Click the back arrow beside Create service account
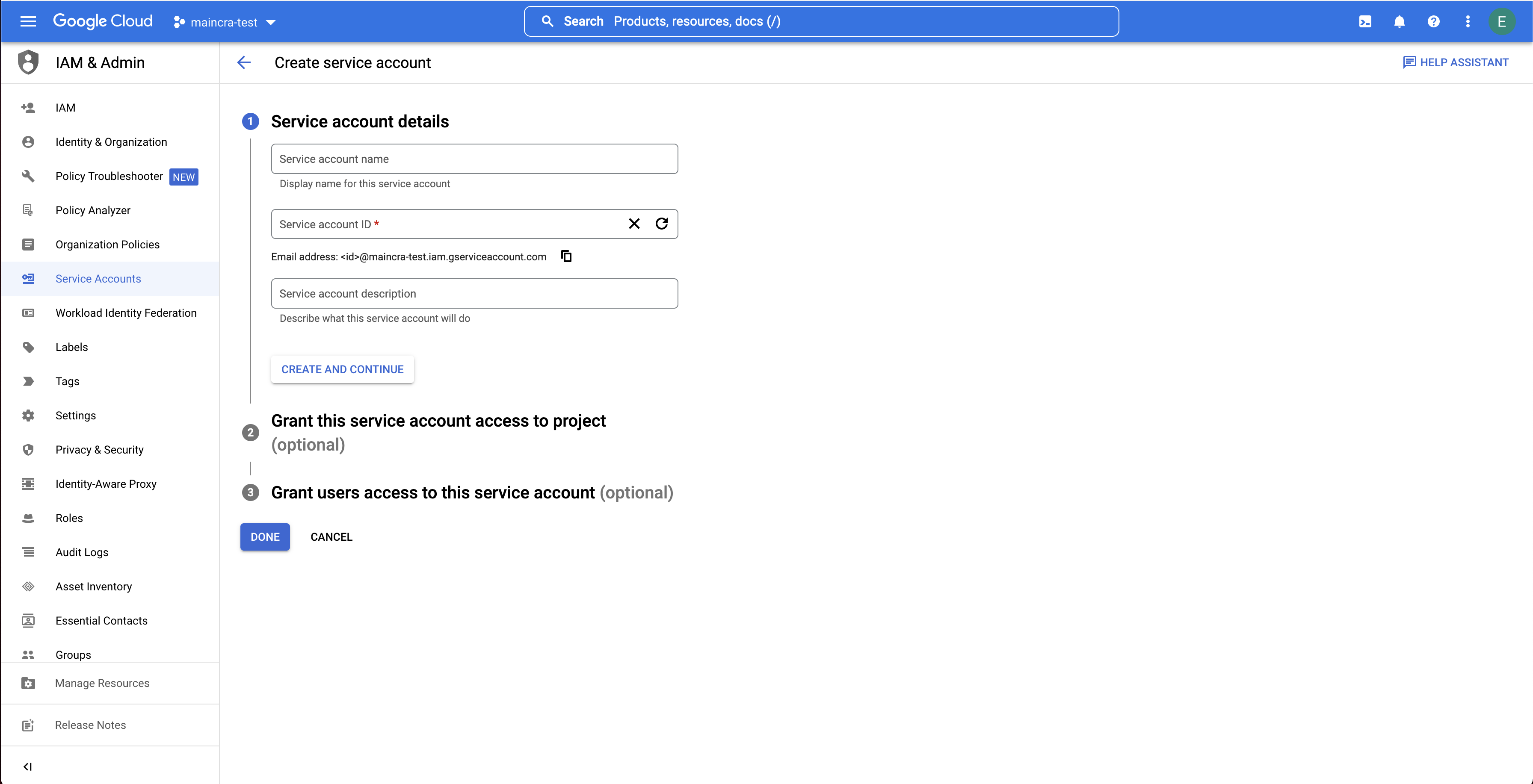 (x=244, y=62)
